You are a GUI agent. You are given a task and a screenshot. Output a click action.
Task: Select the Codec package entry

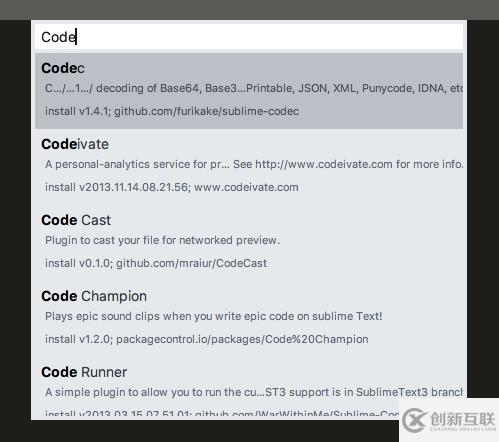[x=249, y=91]
